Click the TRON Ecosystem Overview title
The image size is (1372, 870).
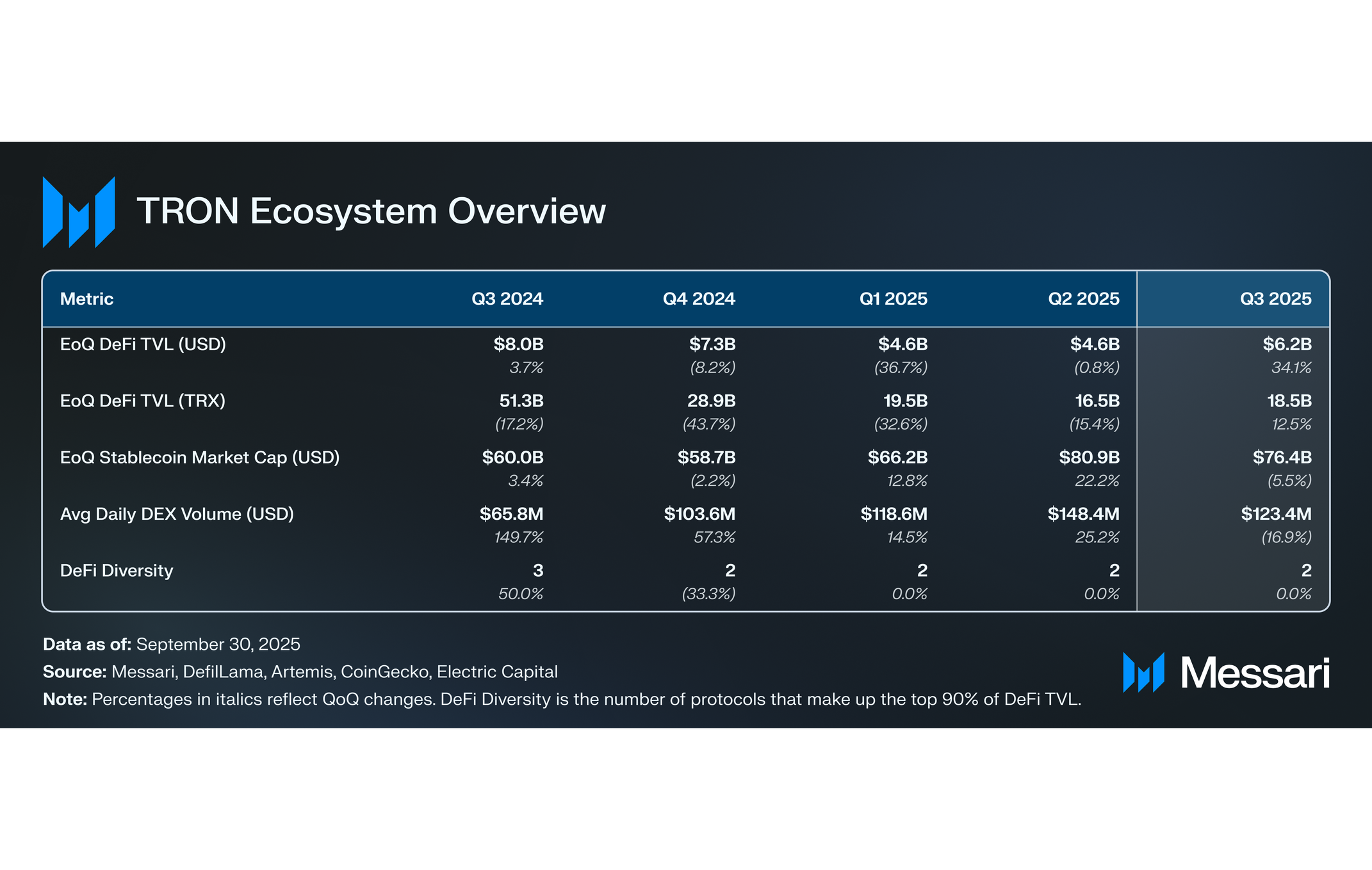[371, 211]
